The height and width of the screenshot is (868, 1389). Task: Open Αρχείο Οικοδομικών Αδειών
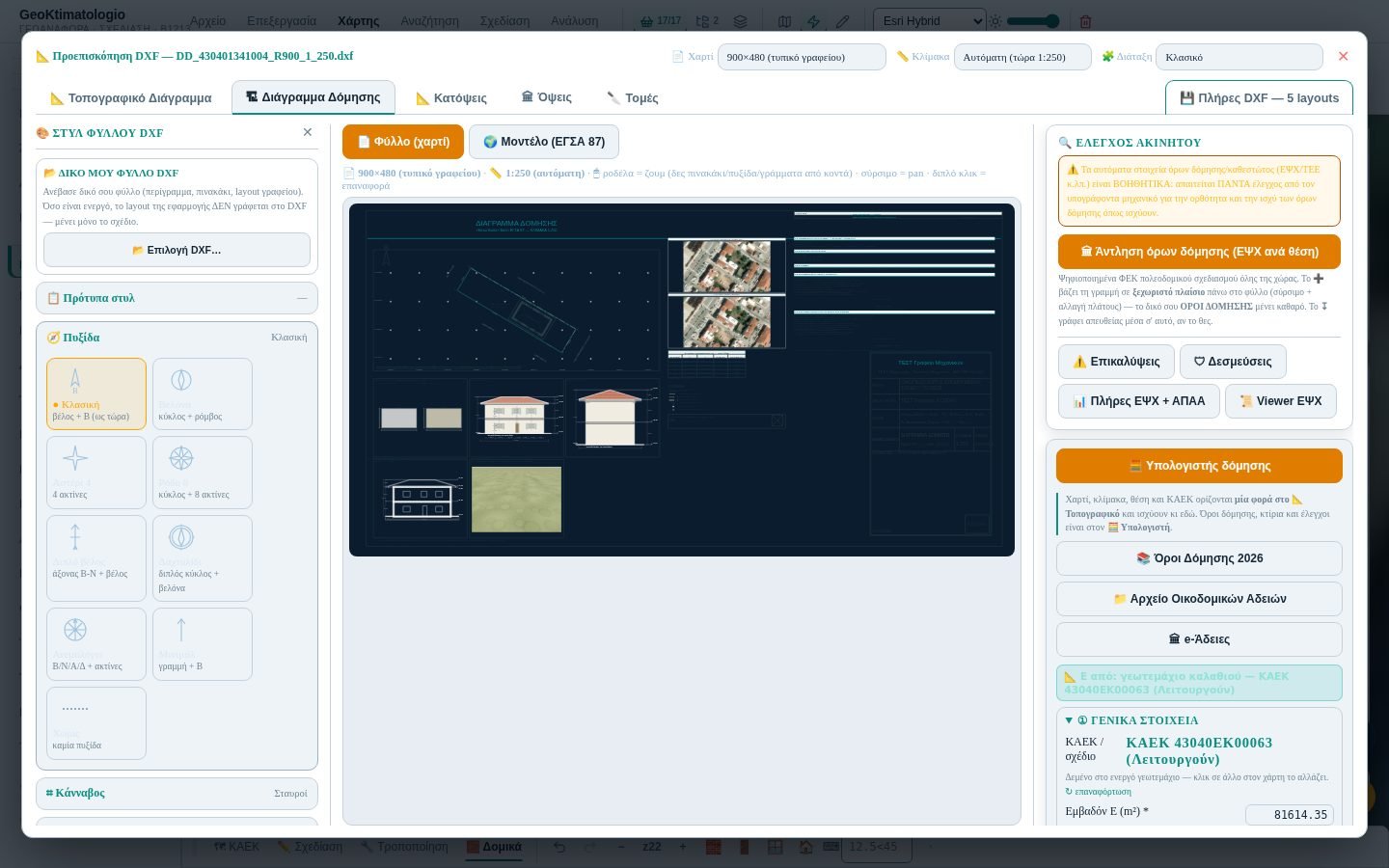click(x=1199, y=599)
